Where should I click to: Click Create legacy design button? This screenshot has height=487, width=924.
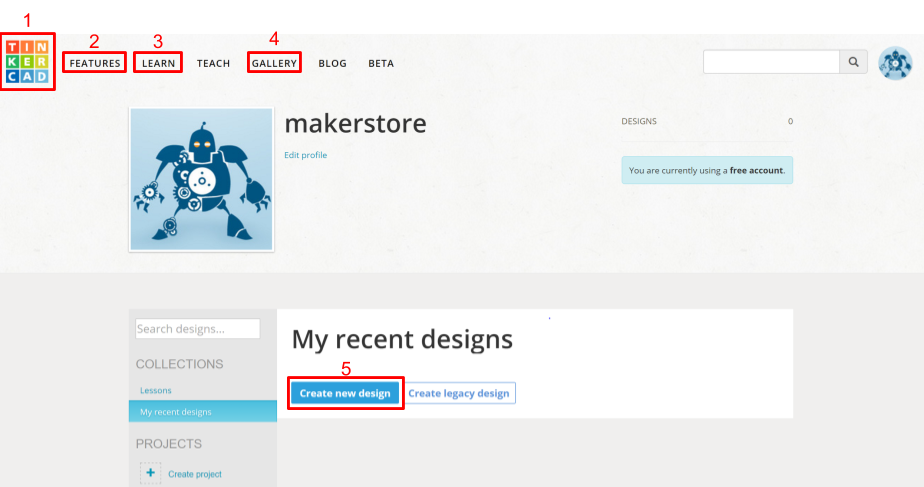click(459, 393)
